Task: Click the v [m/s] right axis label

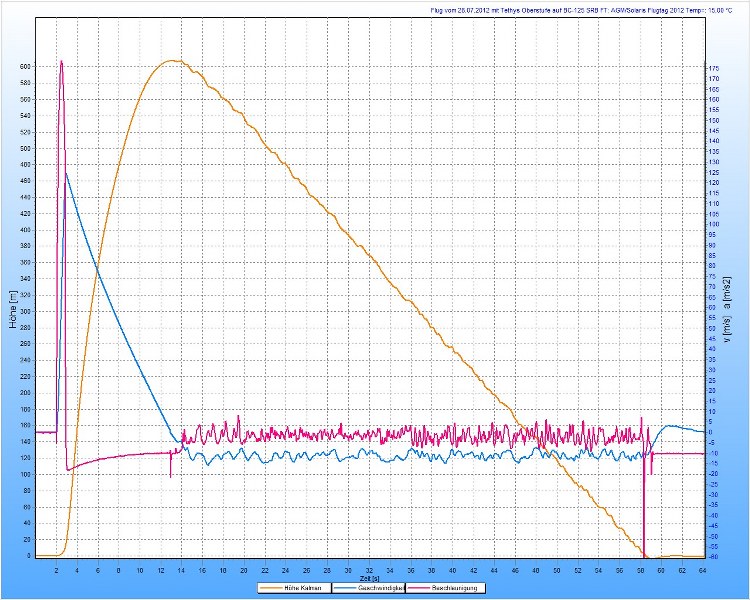Action: pos(728,329)
